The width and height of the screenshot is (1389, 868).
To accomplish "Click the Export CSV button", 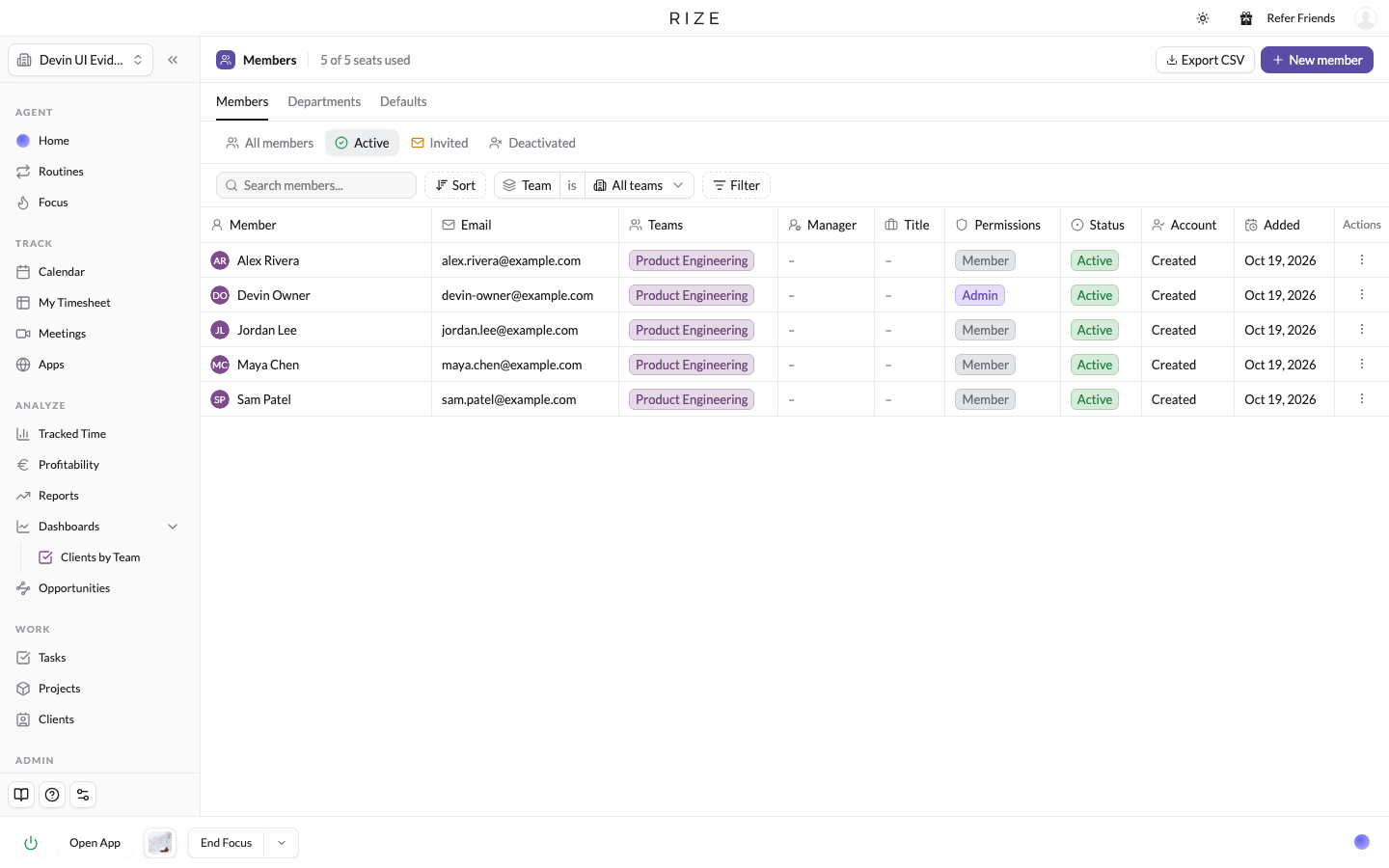I will [x=1205, y=60].
